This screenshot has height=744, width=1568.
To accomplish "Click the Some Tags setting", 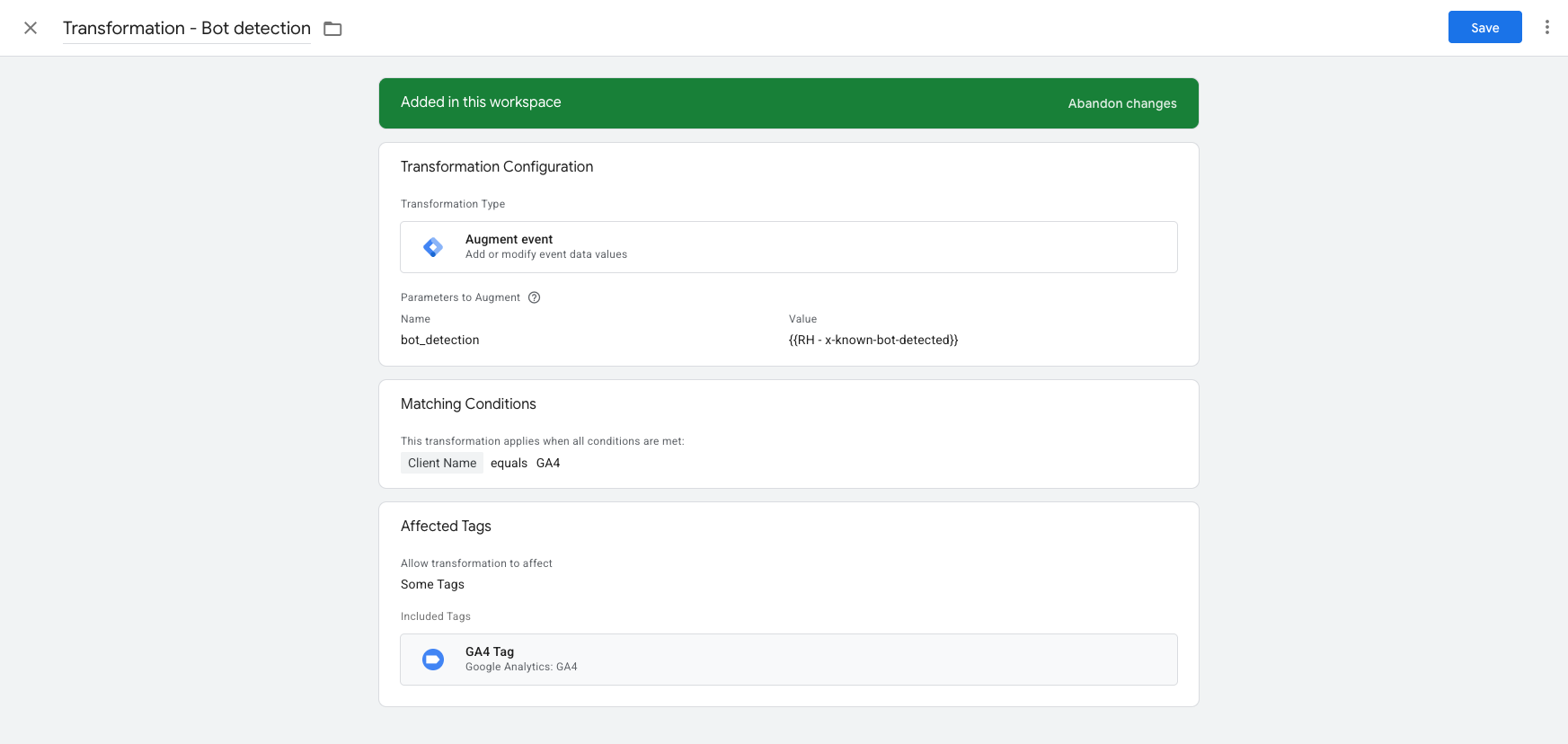I will click(432, 584).
